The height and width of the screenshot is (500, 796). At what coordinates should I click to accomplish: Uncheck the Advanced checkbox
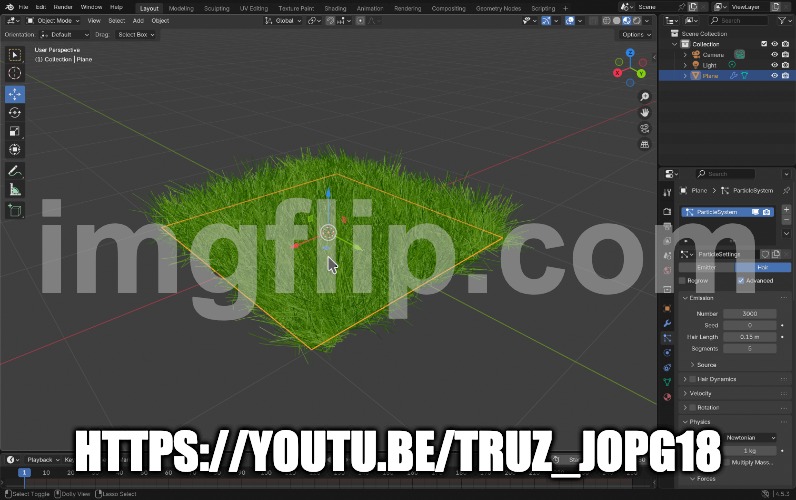pyautogui.click(x=740, y=281)
